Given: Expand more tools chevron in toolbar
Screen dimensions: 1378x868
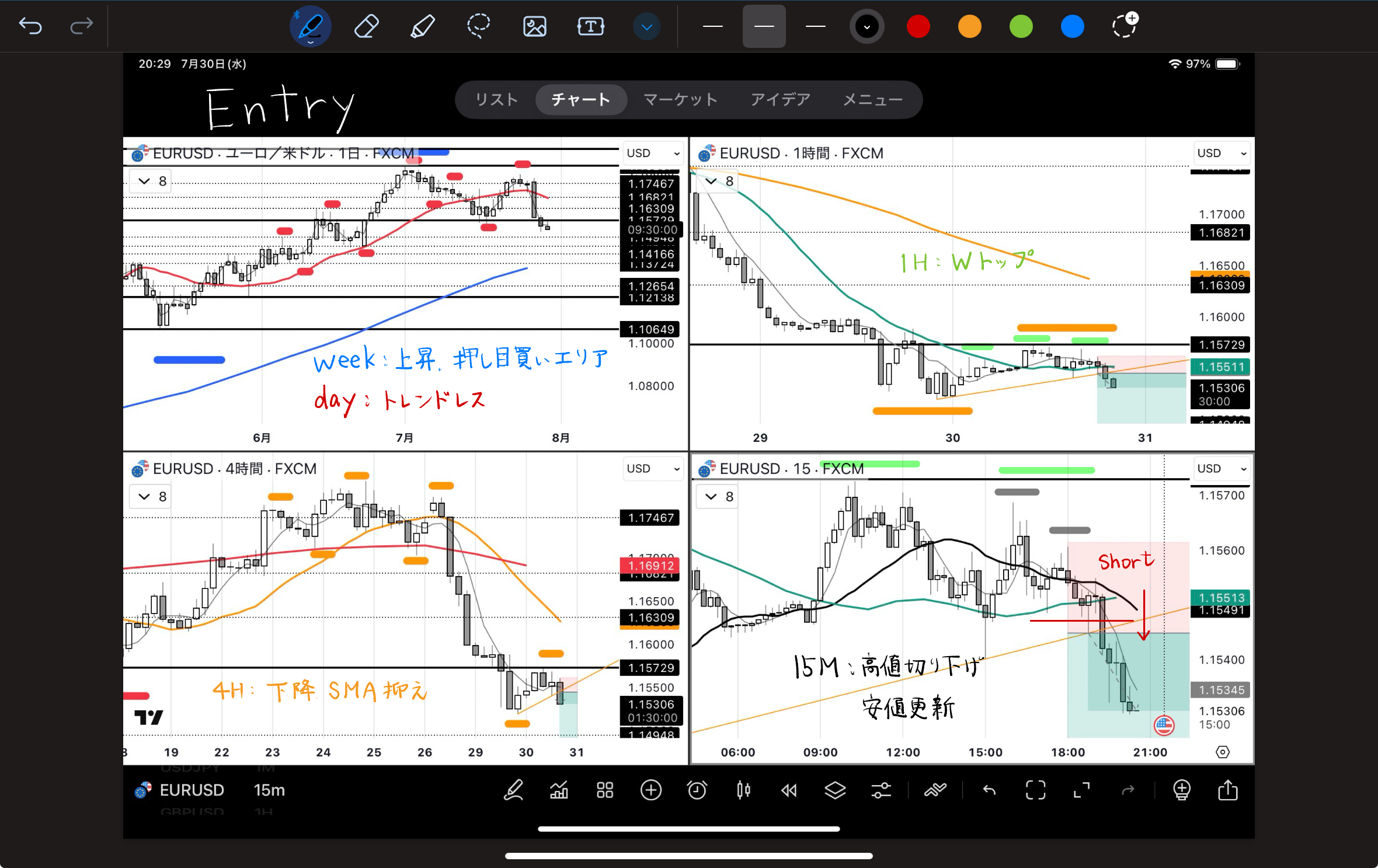Looking at the screenshot, I should coord(646,26).
